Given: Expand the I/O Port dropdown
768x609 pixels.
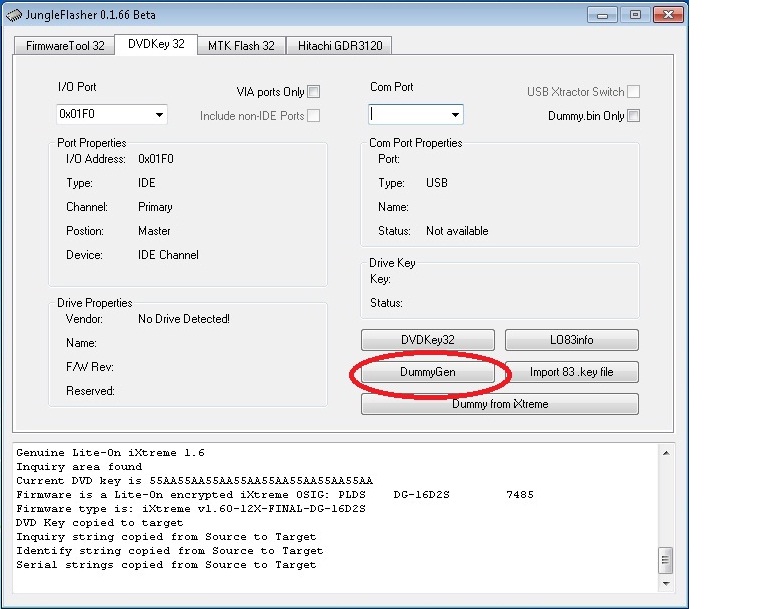Looking at the screenshot, I should click(158, 115).
